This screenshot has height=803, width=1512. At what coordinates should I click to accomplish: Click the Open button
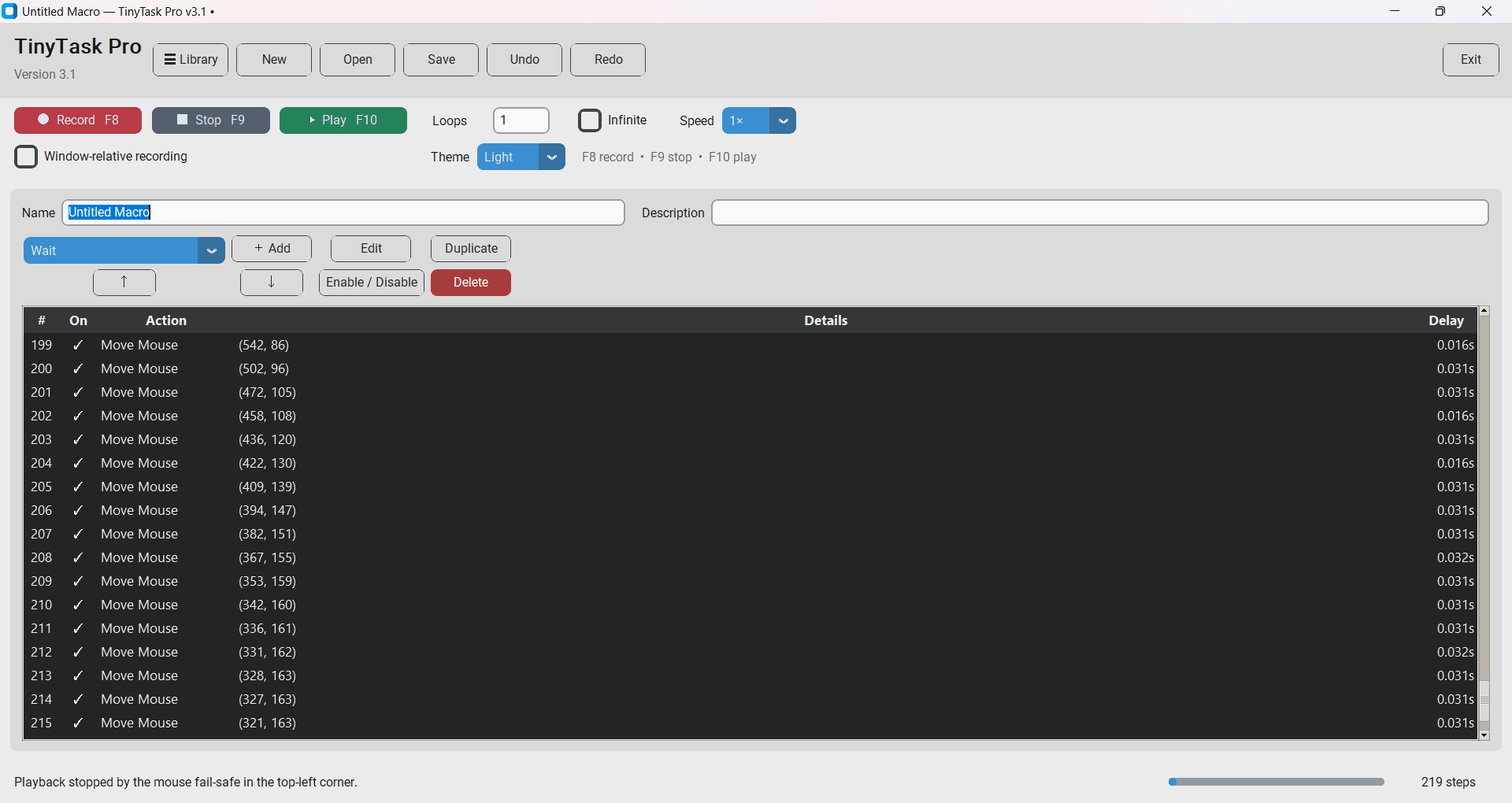coord(358,60)
